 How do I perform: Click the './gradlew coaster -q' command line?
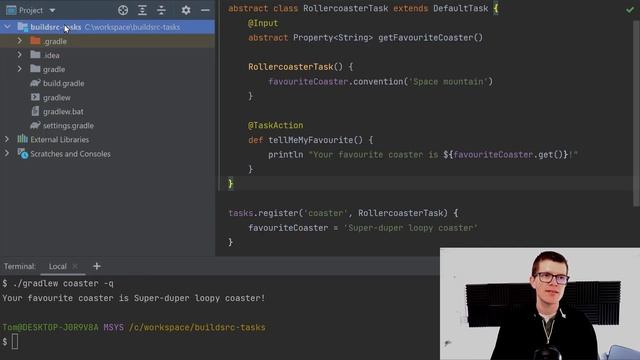pyautogui.click(x=63, y=283)
